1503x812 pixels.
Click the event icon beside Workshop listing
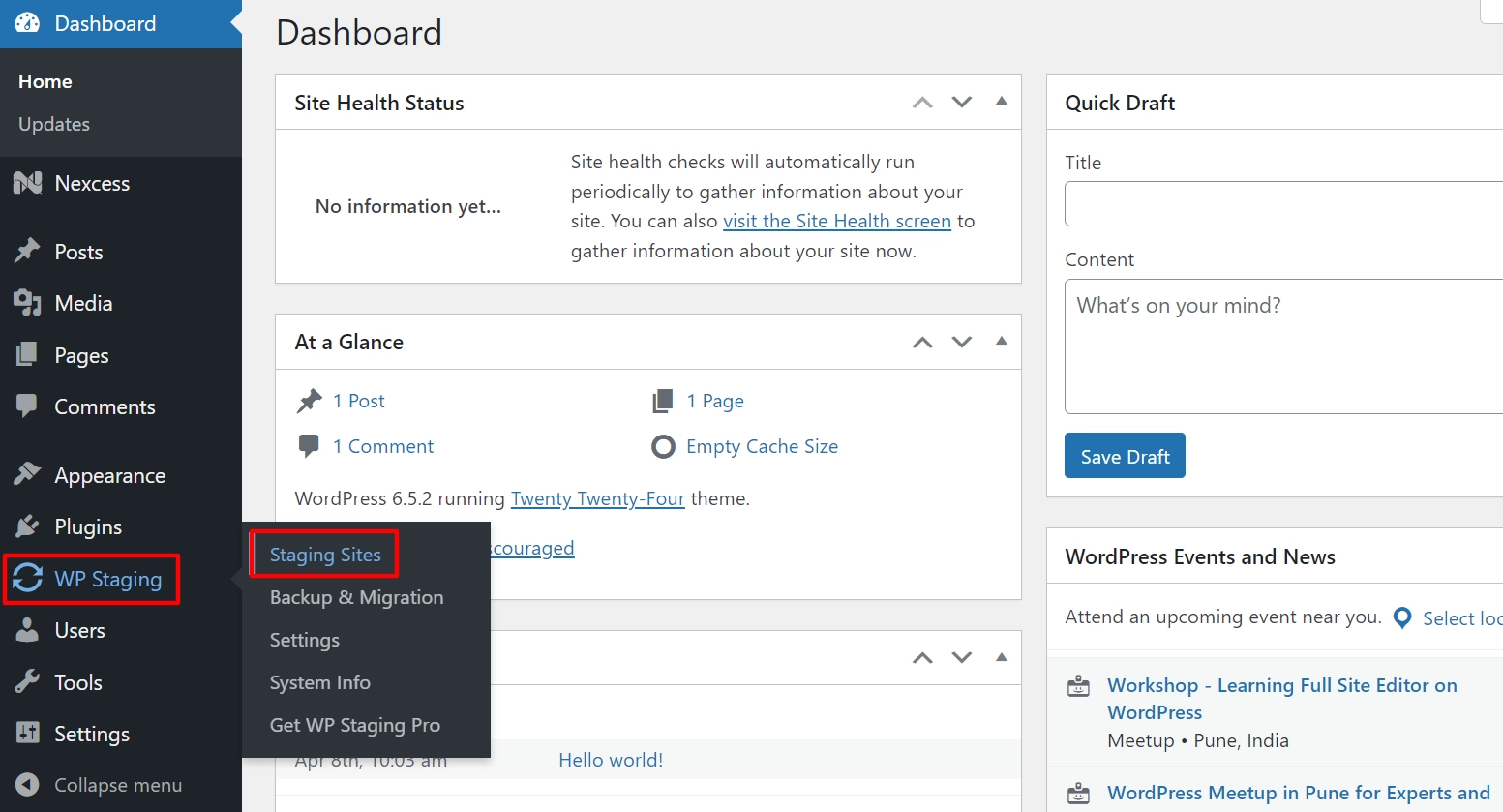click(x=1078, y=686)
